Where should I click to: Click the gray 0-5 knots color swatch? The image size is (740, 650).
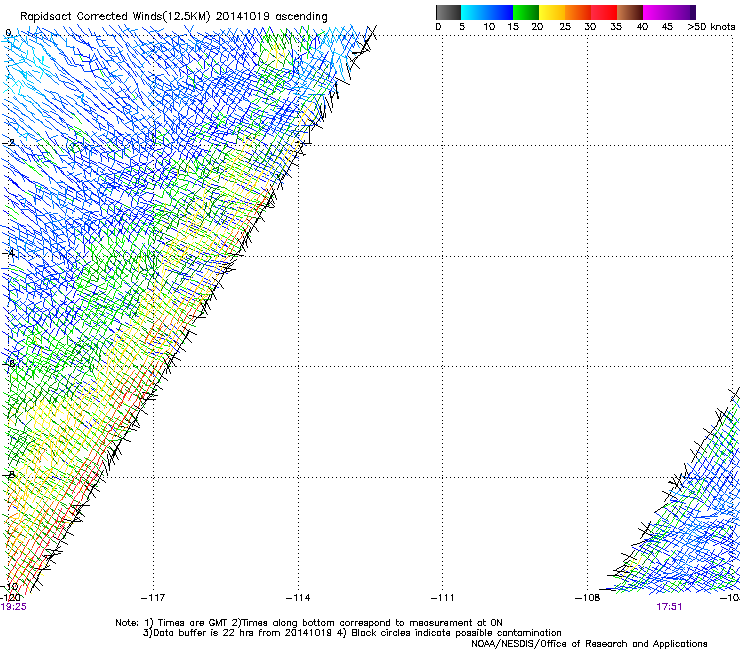click(x=448, y=12)
